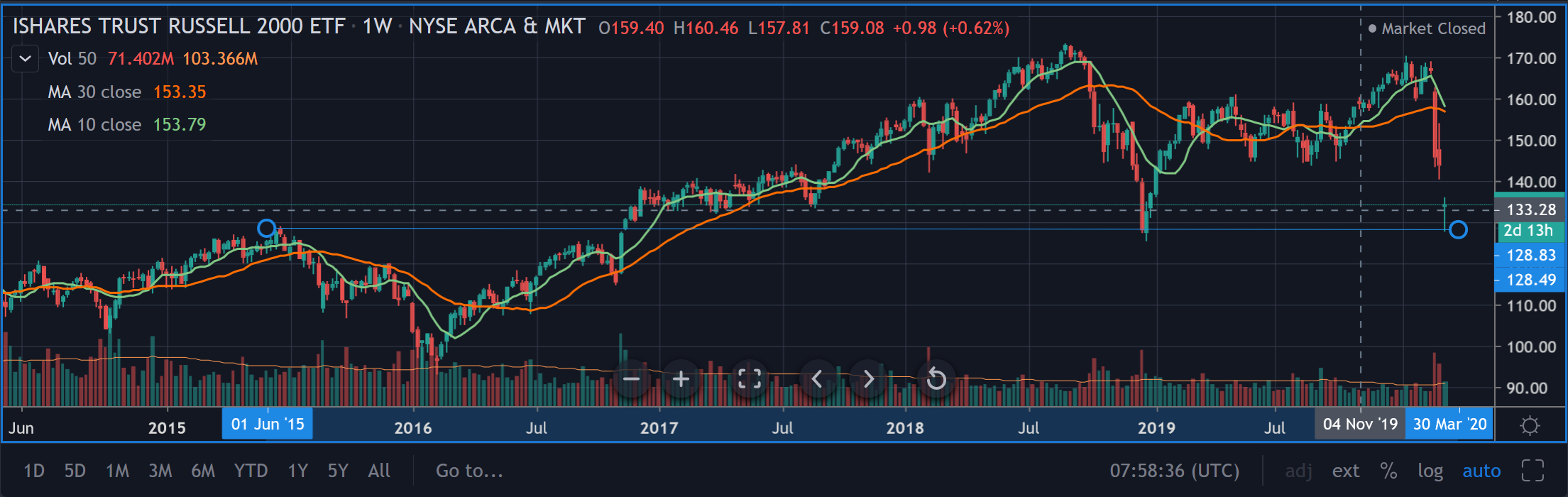Toggle maximize chart icon in navigation bar
Viewport: 1568px width, 497px height.
coord(750,379)
